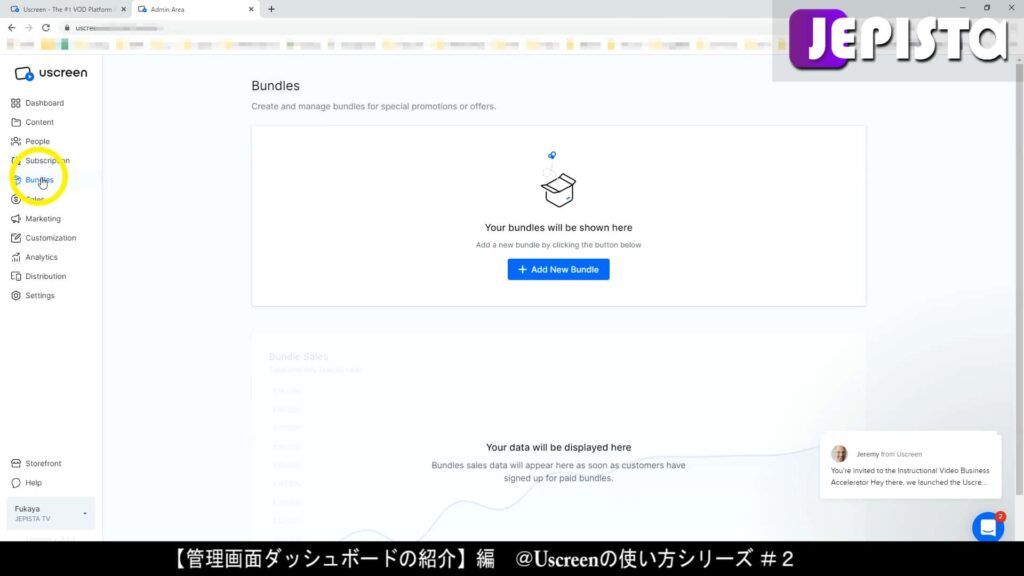Screen dimensions: 1024x576
Task: Click the page vertical scrollbar
Action: click(x=1019, y=281)
